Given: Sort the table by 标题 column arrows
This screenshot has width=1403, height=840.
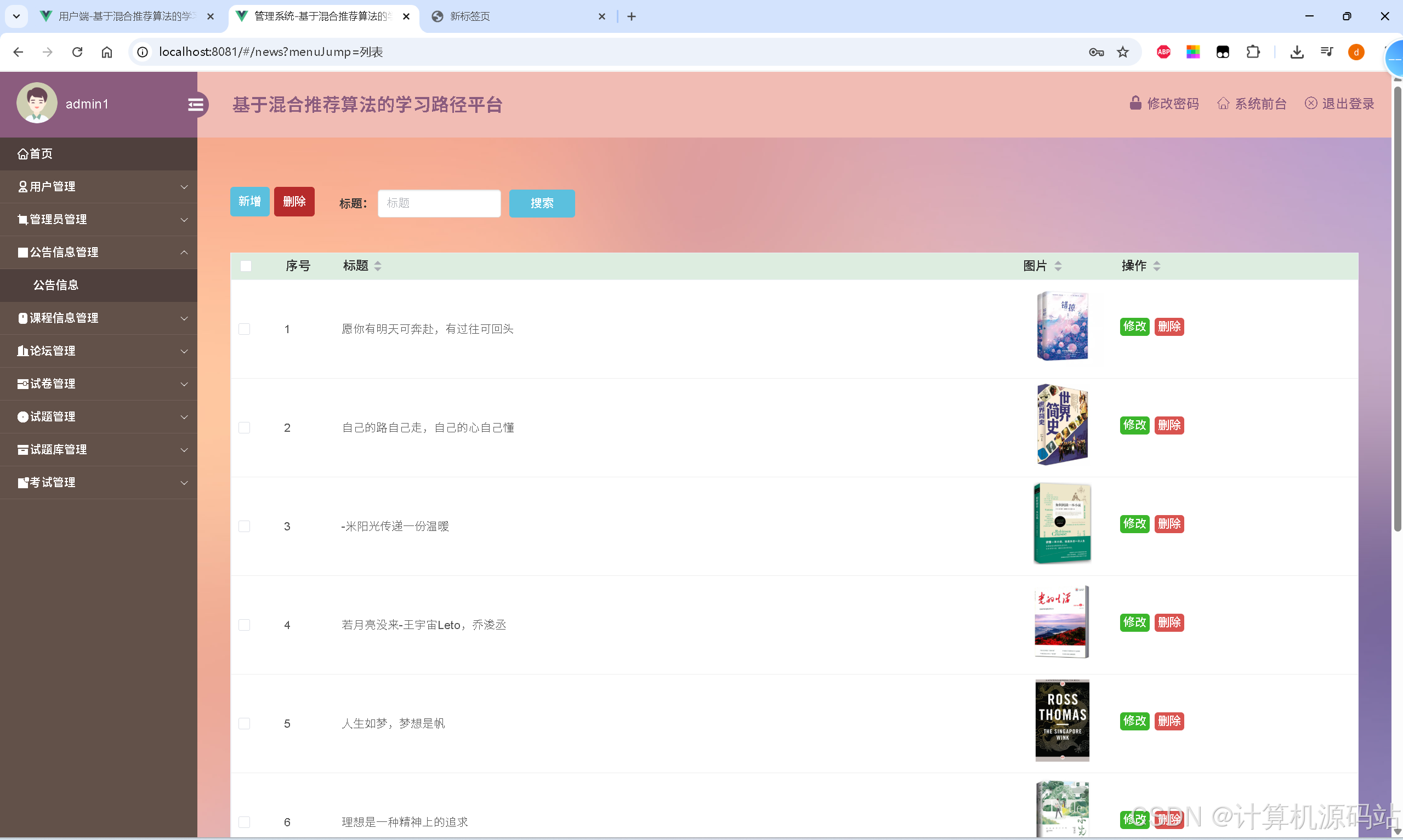Looking at the screenshot, I should pyautogui.click(x=378, y=265).
